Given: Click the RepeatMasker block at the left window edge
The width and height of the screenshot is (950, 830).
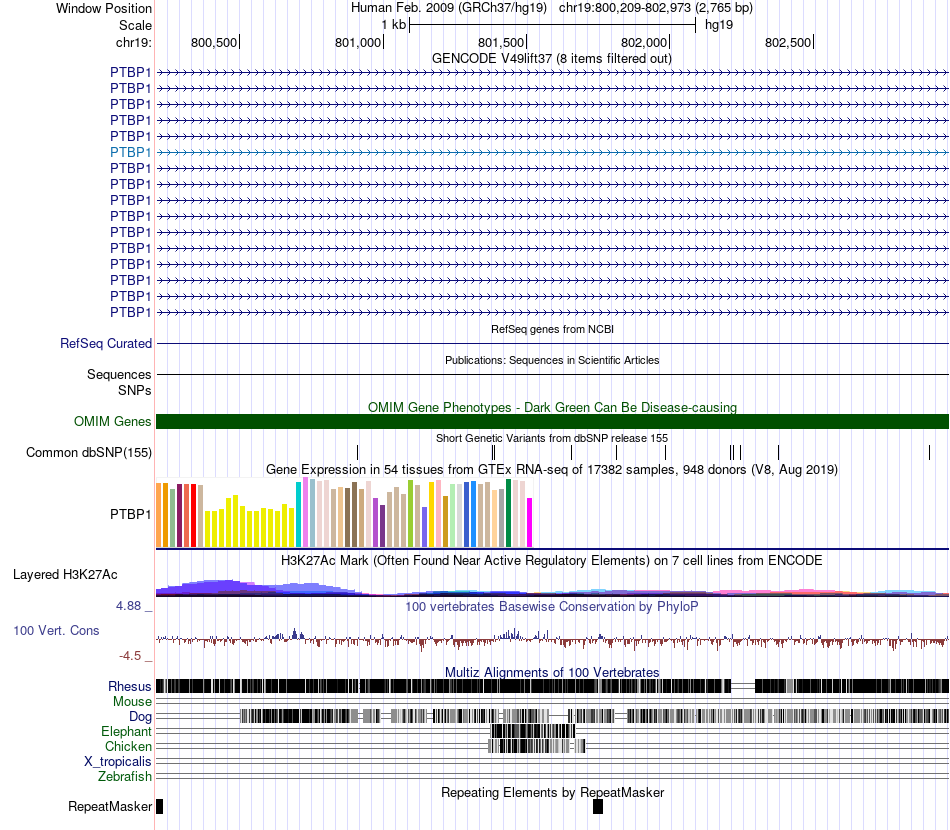Looking at the screenshot, I should [159, 806].
